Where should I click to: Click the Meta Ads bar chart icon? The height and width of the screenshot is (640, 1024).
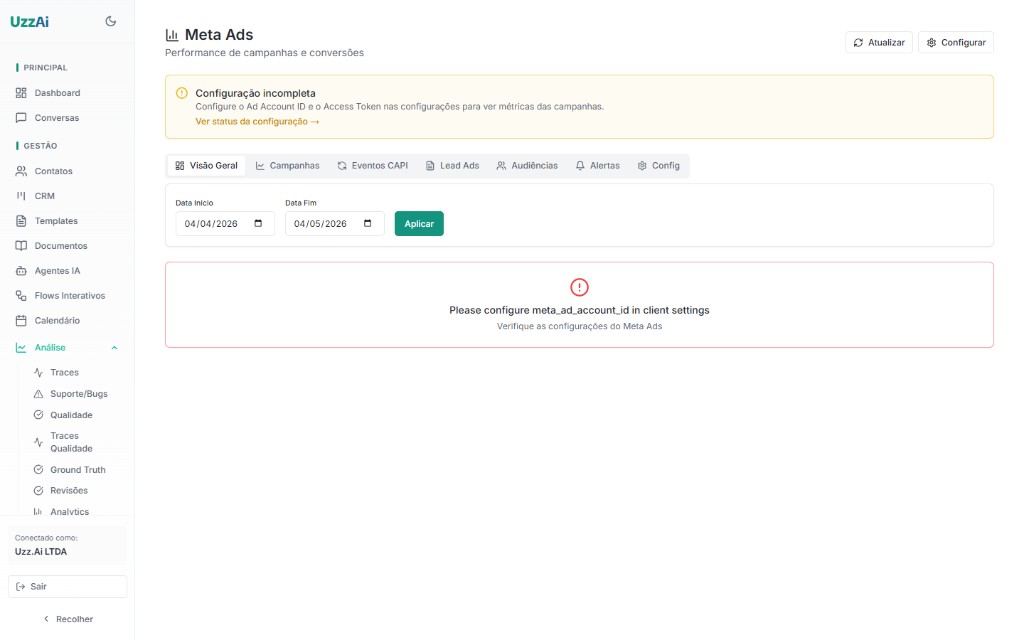point(172,35)
